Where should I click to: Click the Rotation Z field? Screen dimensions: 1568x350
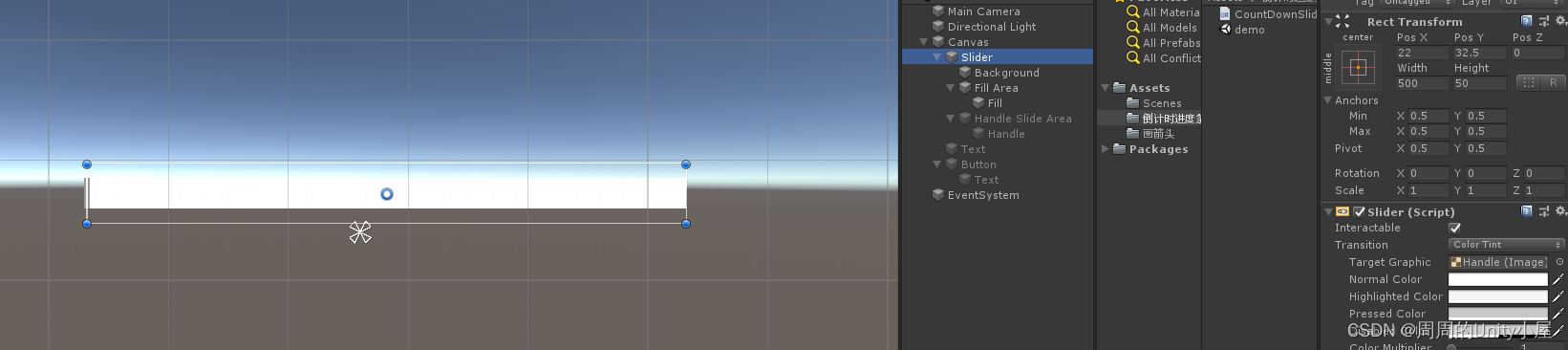click(x=1544, y=173)
